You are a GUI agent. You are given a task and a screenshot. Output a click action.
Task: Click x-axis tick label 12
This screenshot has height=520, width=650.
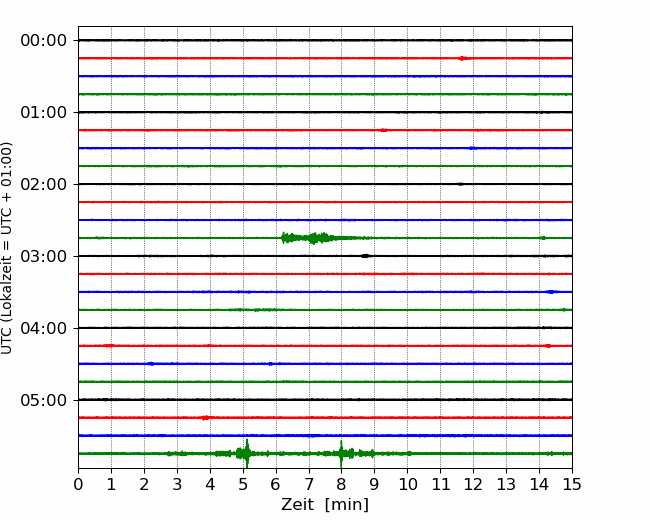pyautogui.click(x=473, y=484)
